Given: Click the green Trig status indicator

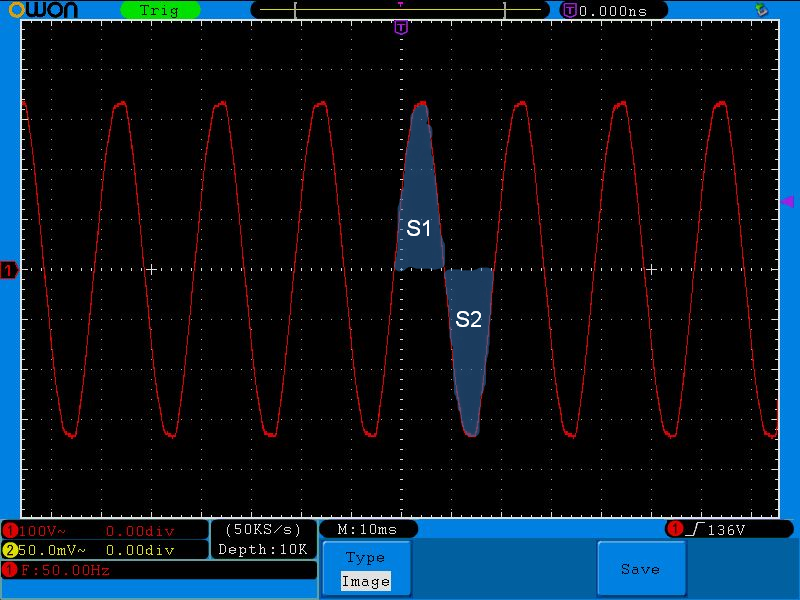Looking at the screenshot, I should [x=160, y=10].
